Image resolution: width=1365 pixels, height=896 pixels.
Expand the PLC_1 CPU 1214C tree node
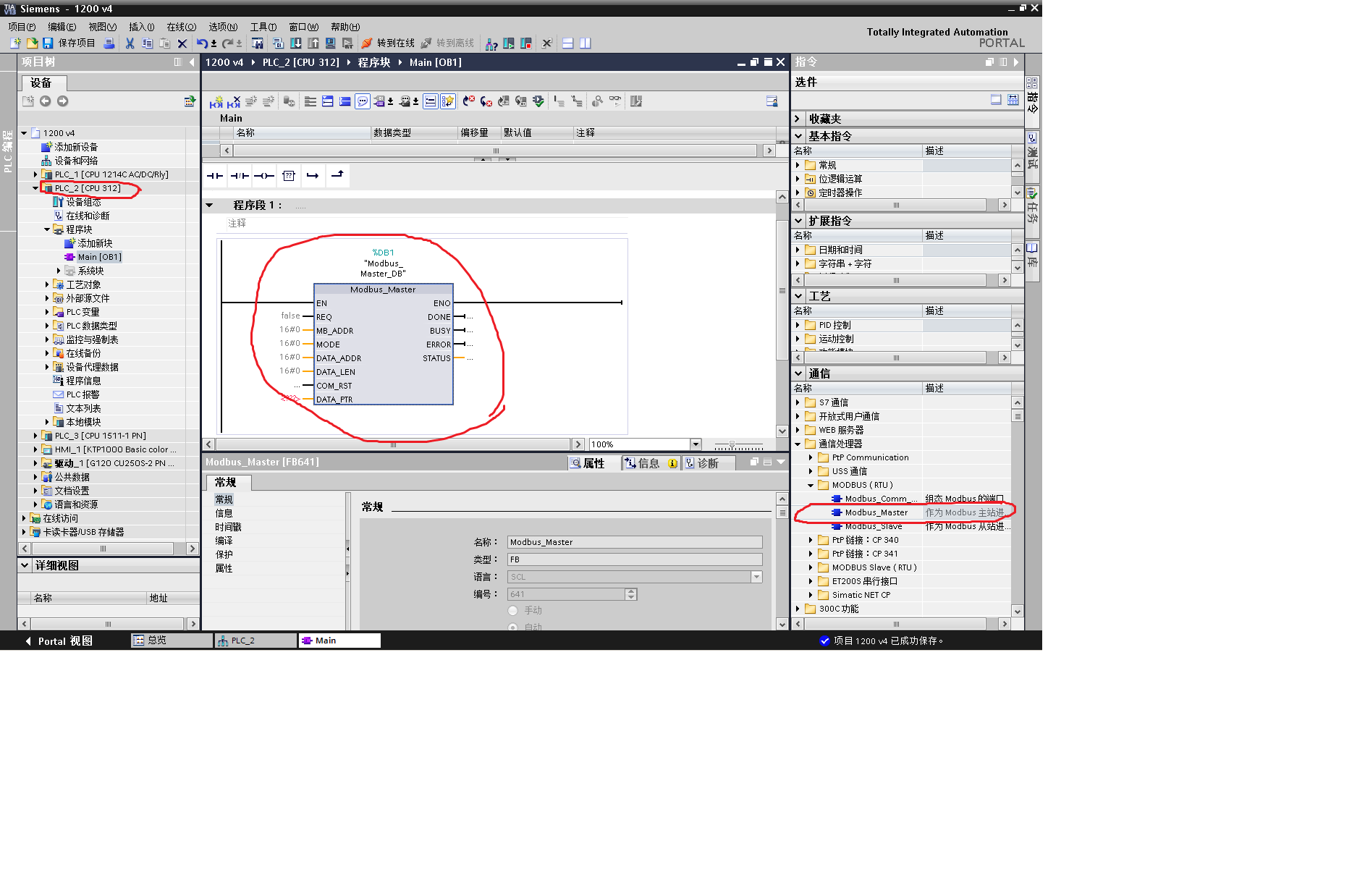pyautogui.click(x=35, y=174)
